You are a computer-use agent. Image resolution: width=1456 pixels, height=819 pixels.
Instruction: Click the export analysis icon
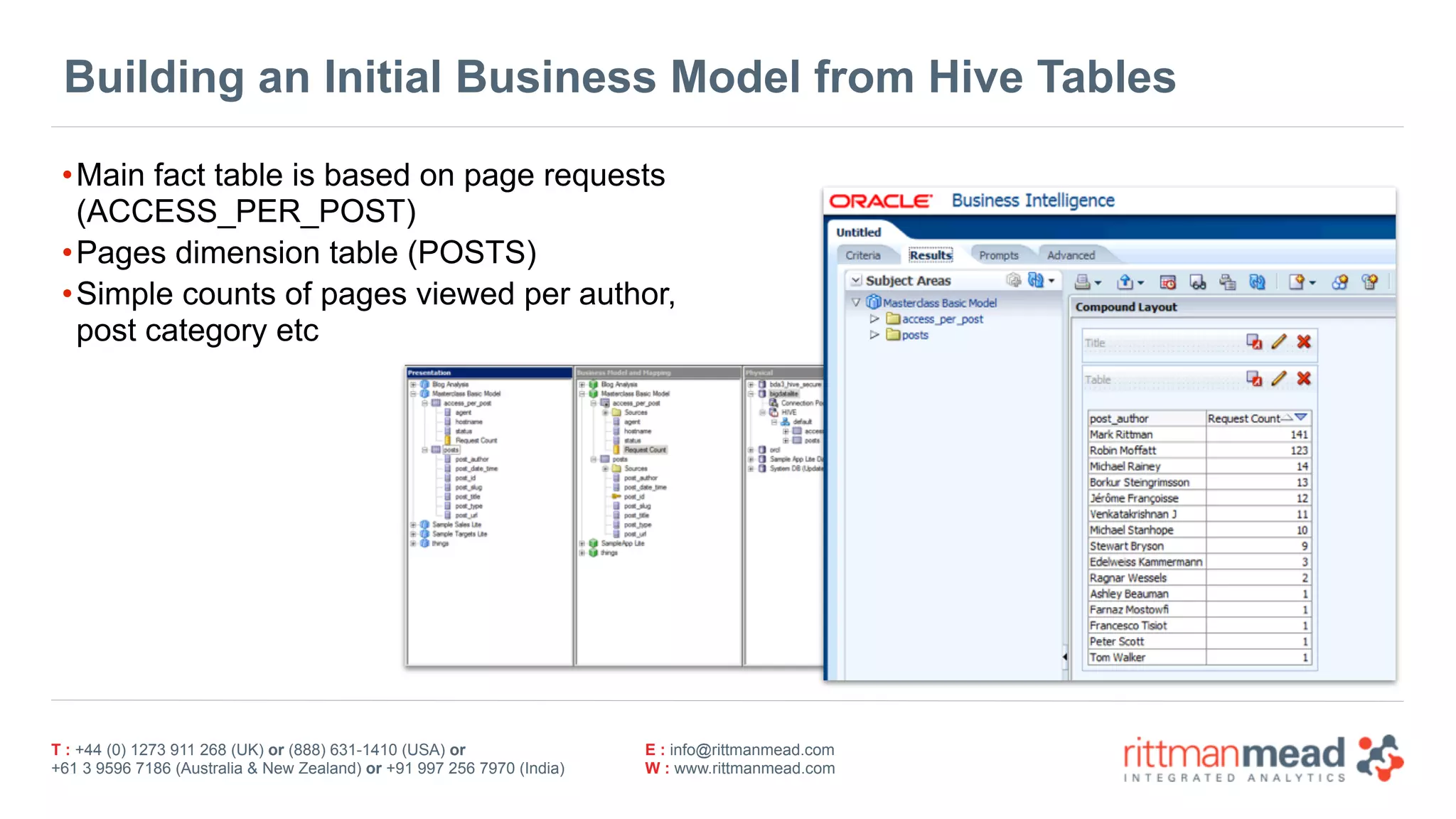click(1125, 282)
